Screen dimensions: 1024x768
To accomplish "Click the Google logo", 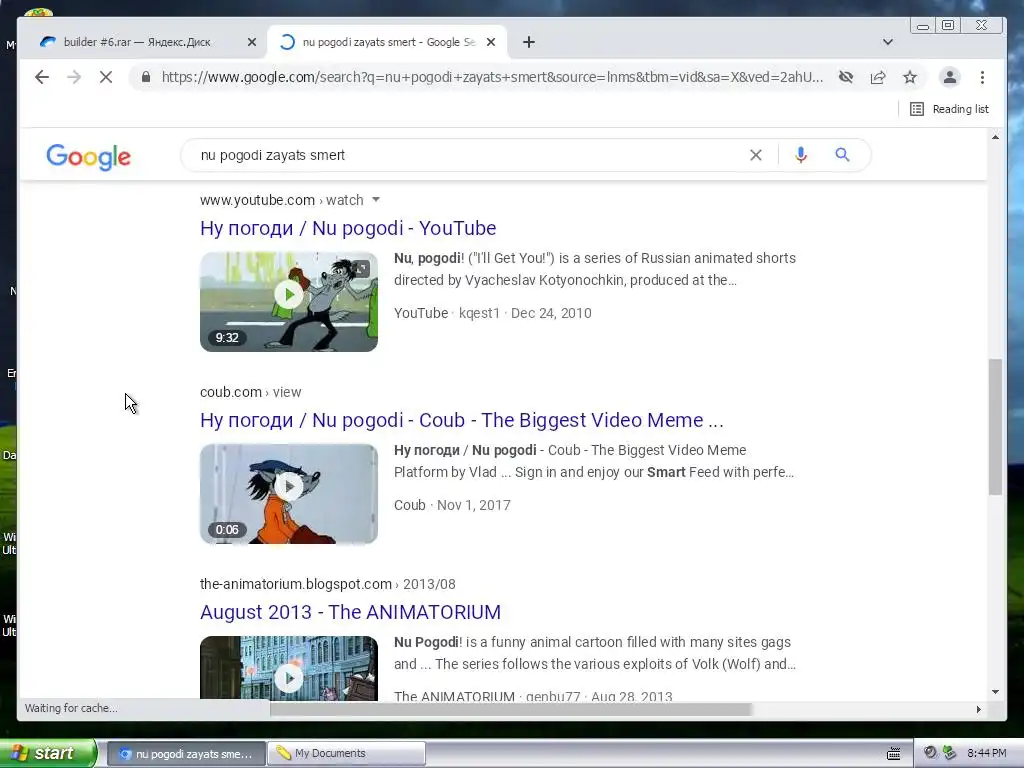I will [x=89, y=156].
